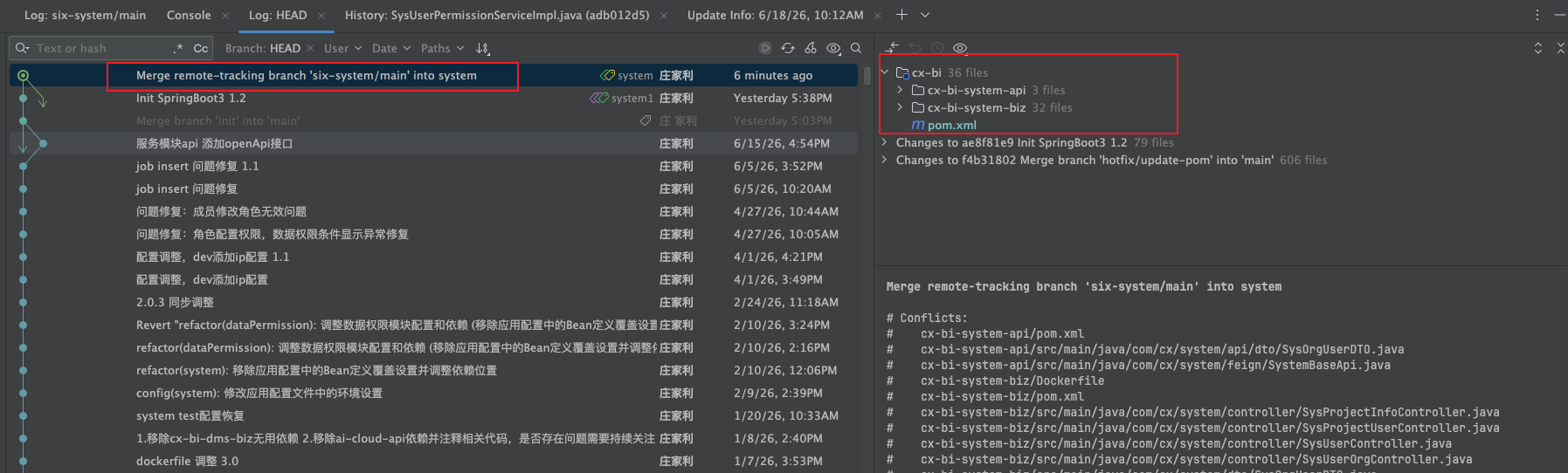Focus the Text or hash search field

100,48
